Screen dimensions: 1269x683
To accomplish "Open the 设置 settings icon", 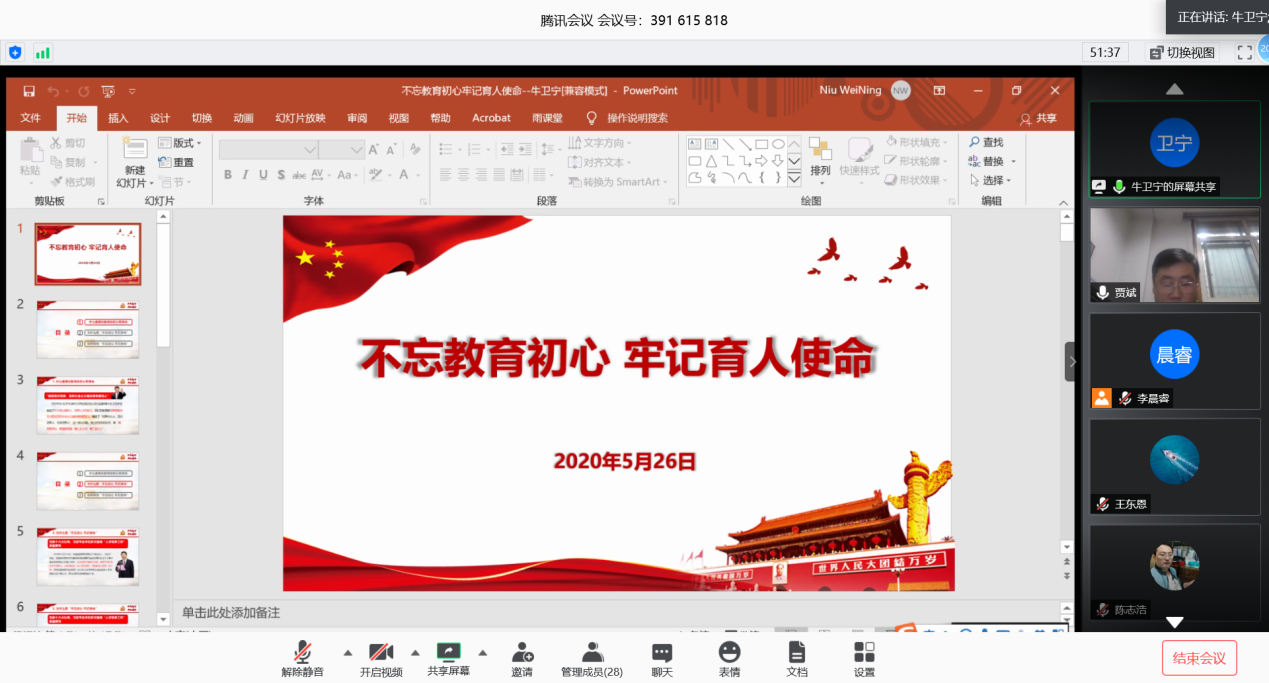I will [x=864, y=653].
